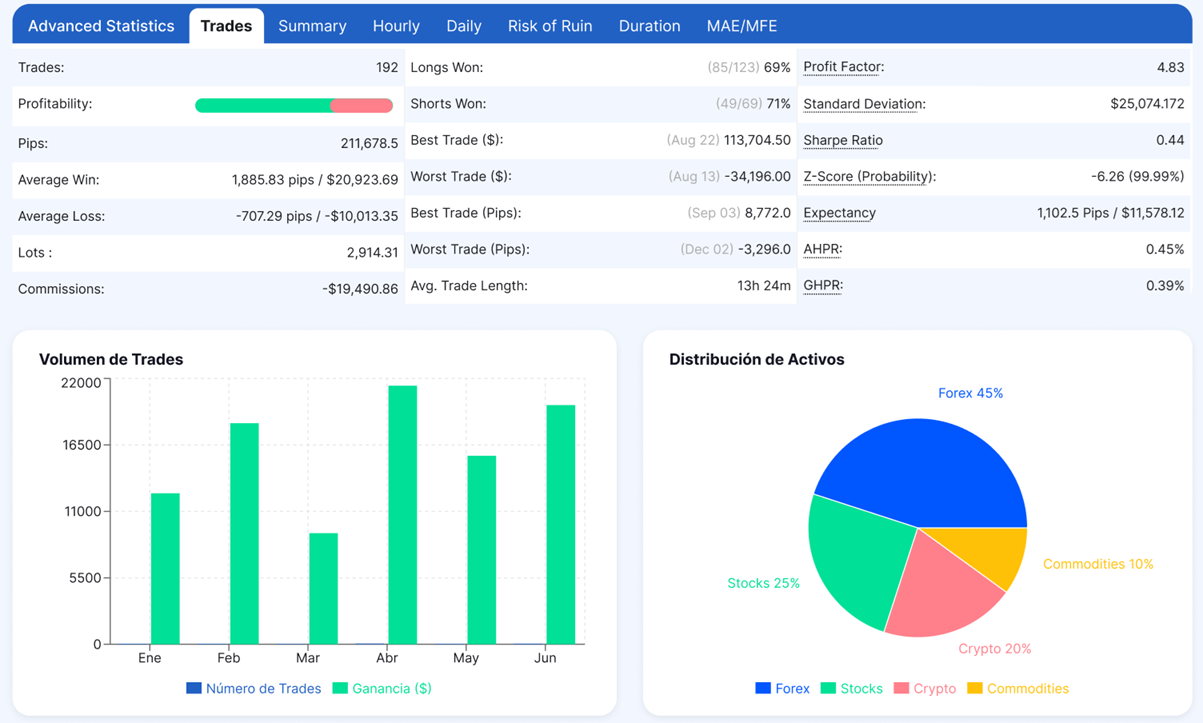Click the Profit Factor label
This screenshot has width=1203, height=723.
(844, 67)
